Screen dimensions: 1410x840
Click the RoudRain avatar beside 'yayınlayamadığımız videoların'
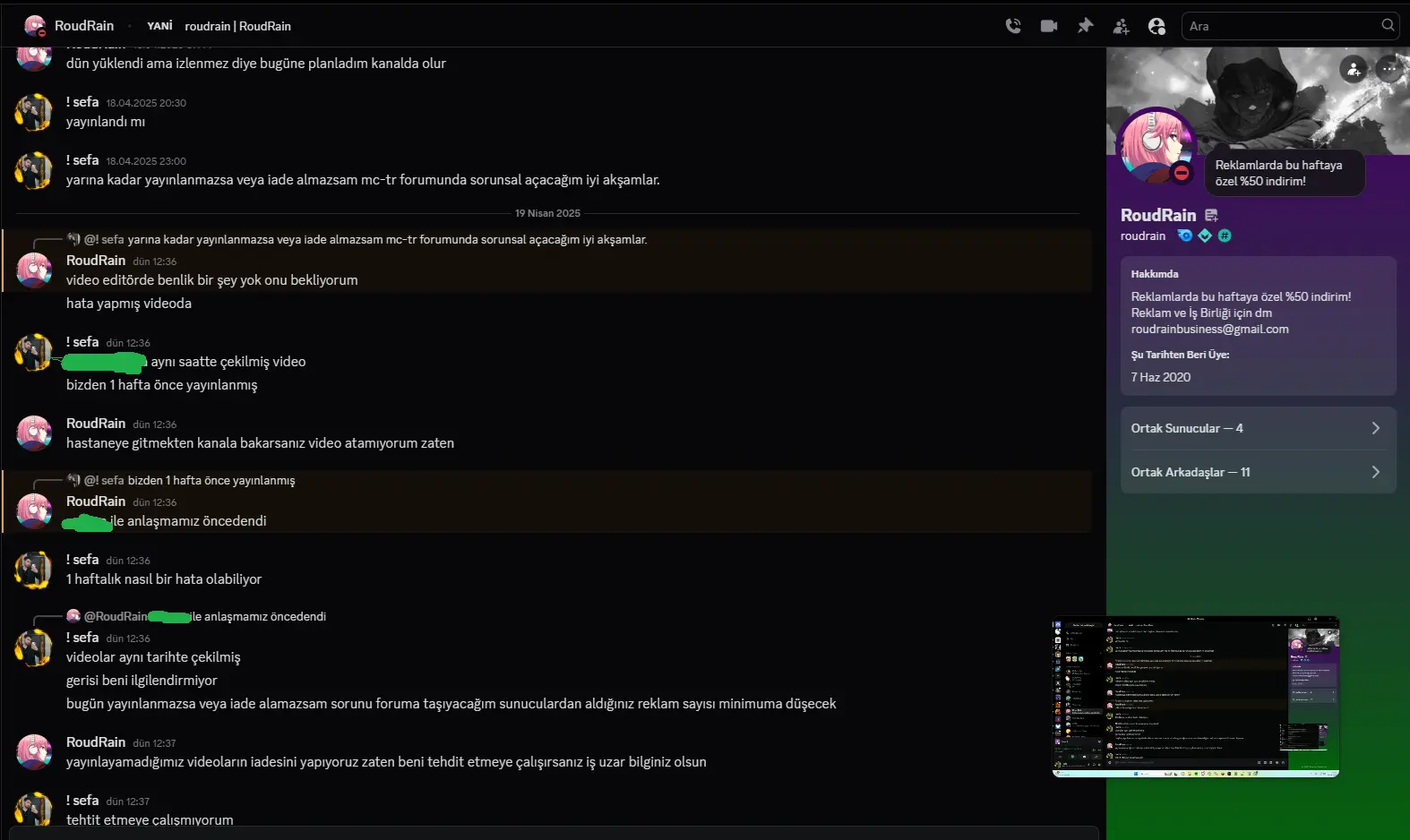[x=34, y=752]
